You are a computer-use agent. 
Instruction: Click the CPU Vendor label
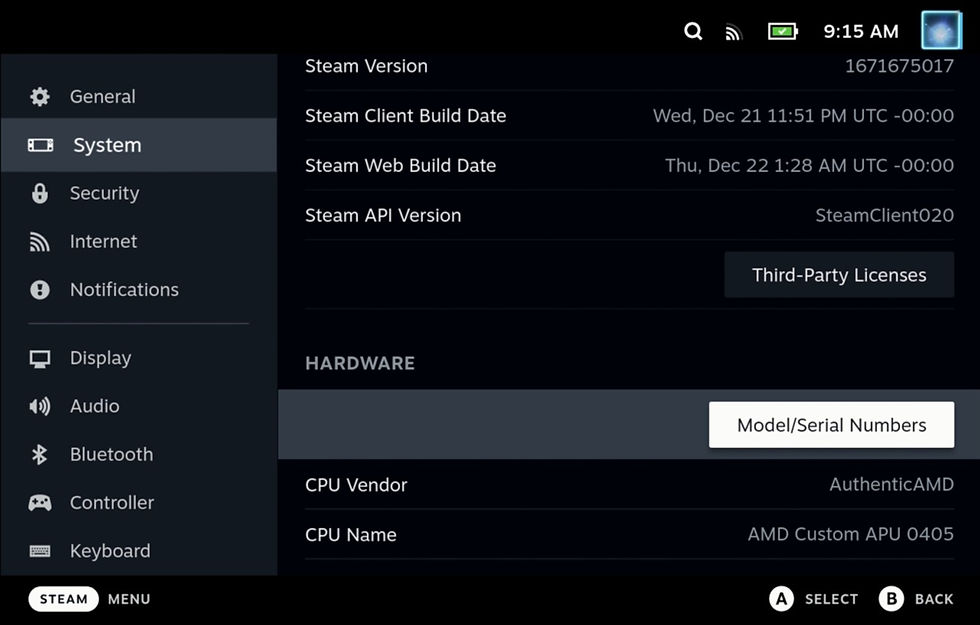356,485
